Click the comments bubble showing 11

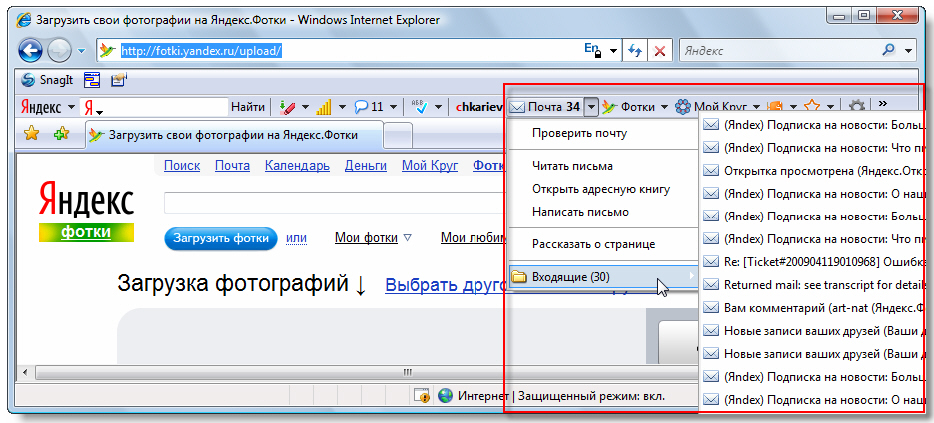[369, 107]
